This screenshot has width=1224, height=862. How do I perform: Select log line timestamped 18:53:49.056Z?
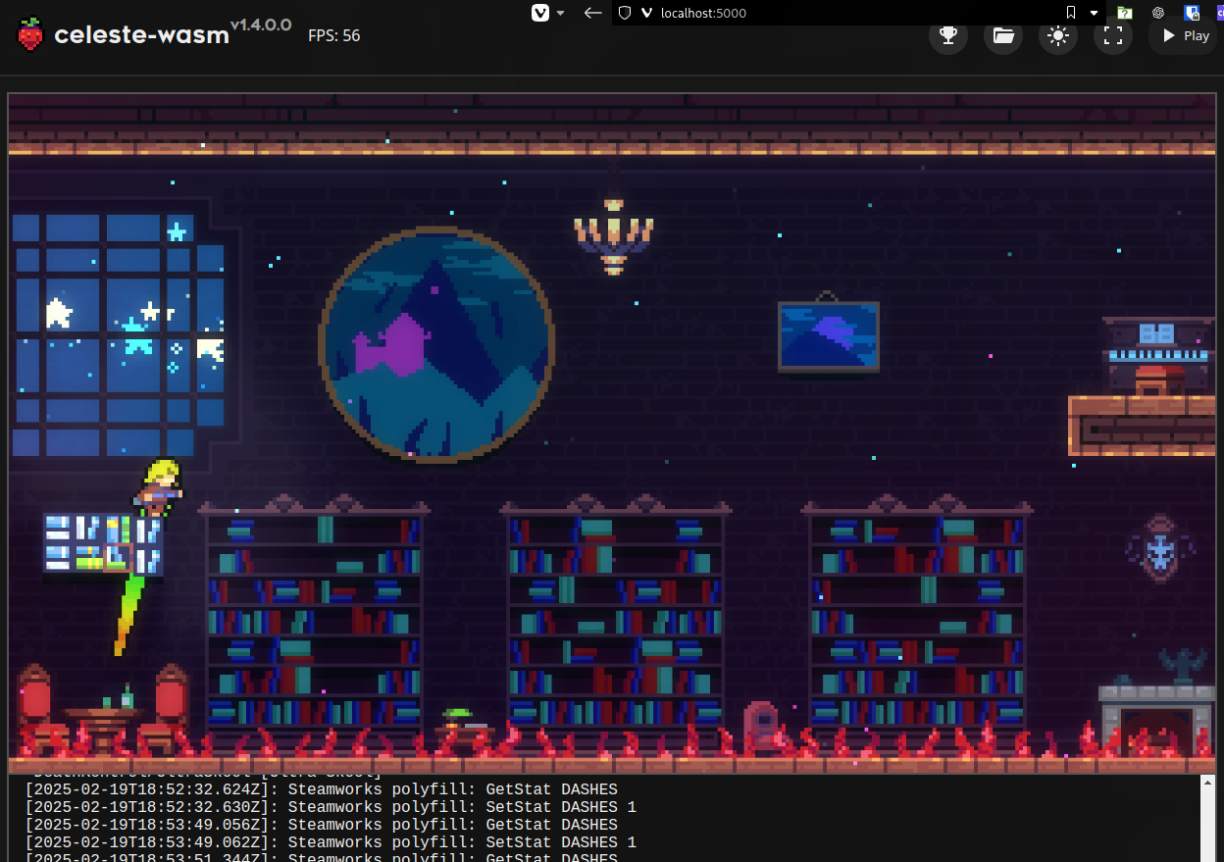(321, 825)
